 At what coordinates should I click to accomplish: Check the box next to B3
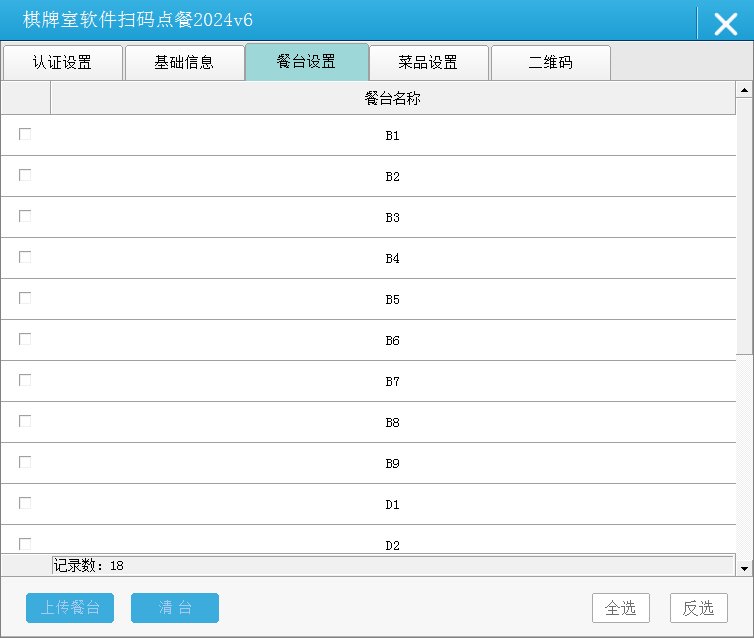pyautogui.click(x=25, y=217)
